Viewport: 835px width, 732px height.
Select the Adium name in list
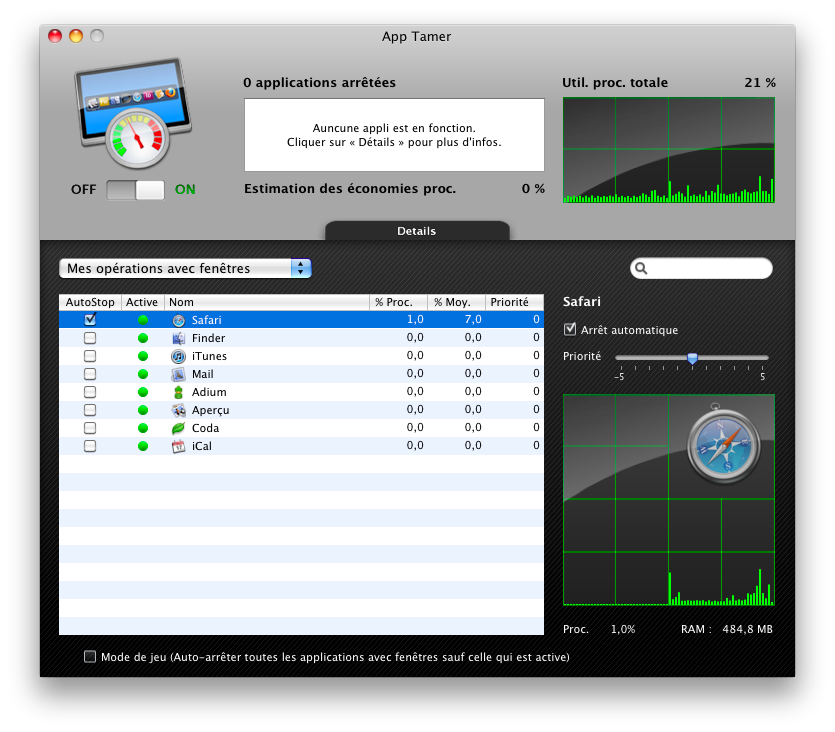[x=209, y=392]
